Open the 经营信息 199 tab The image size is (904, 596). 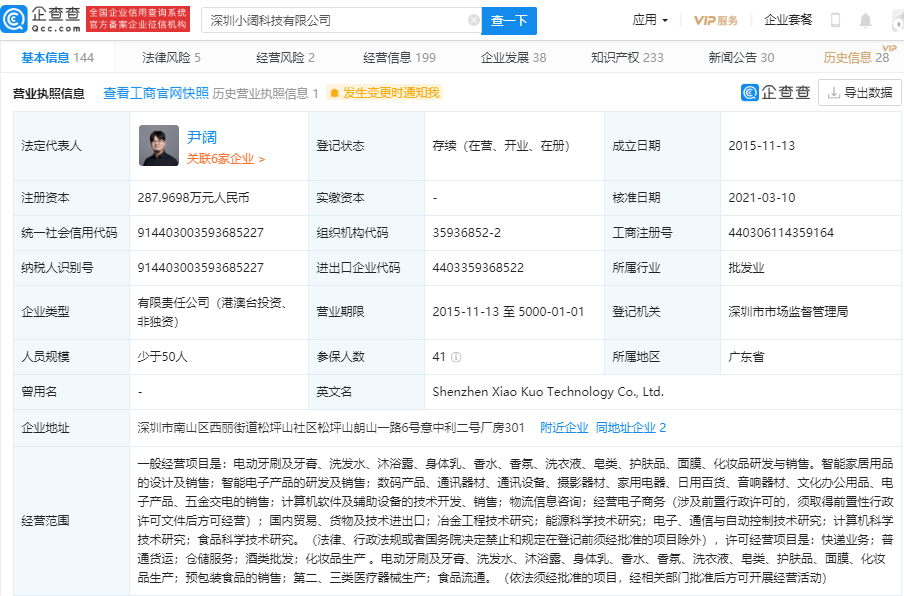tap(400, 58)
